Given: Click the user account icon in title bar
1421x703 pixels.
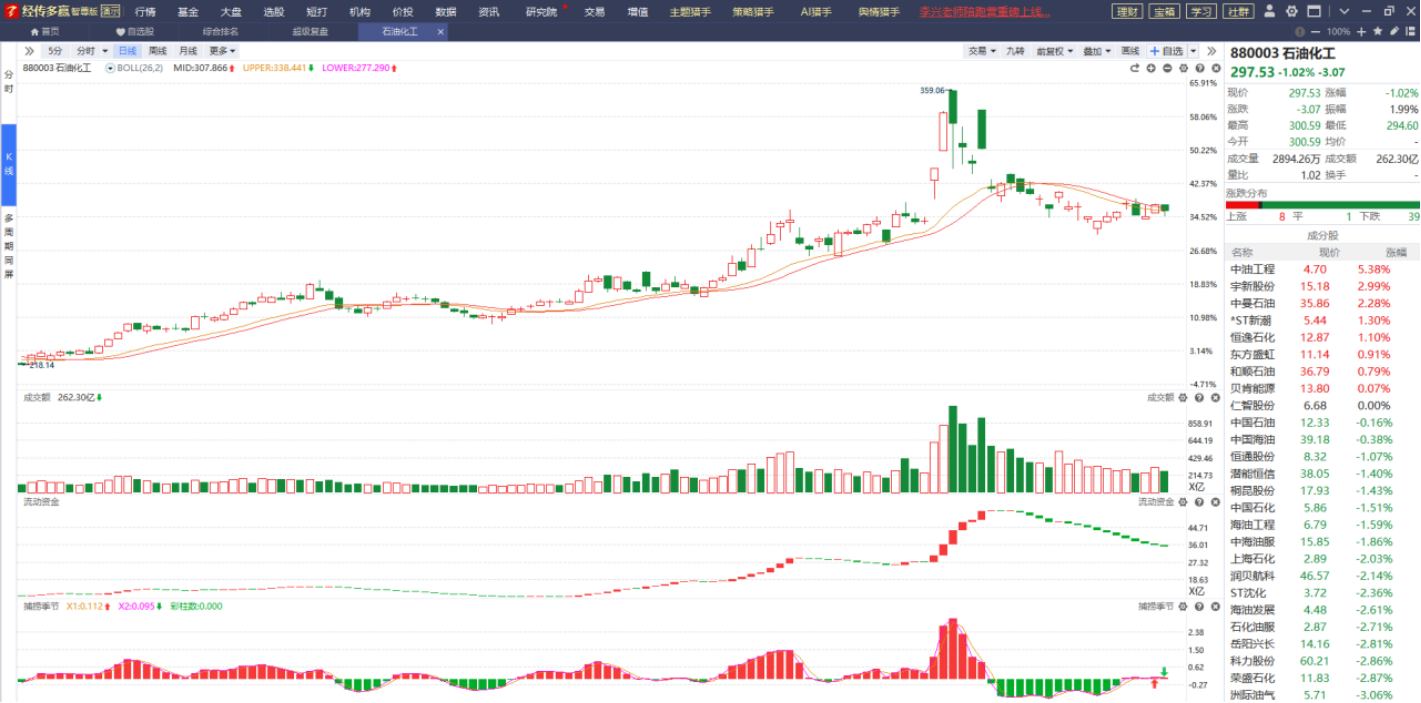Looking at the screenshot, I should tap(1269, 12).
